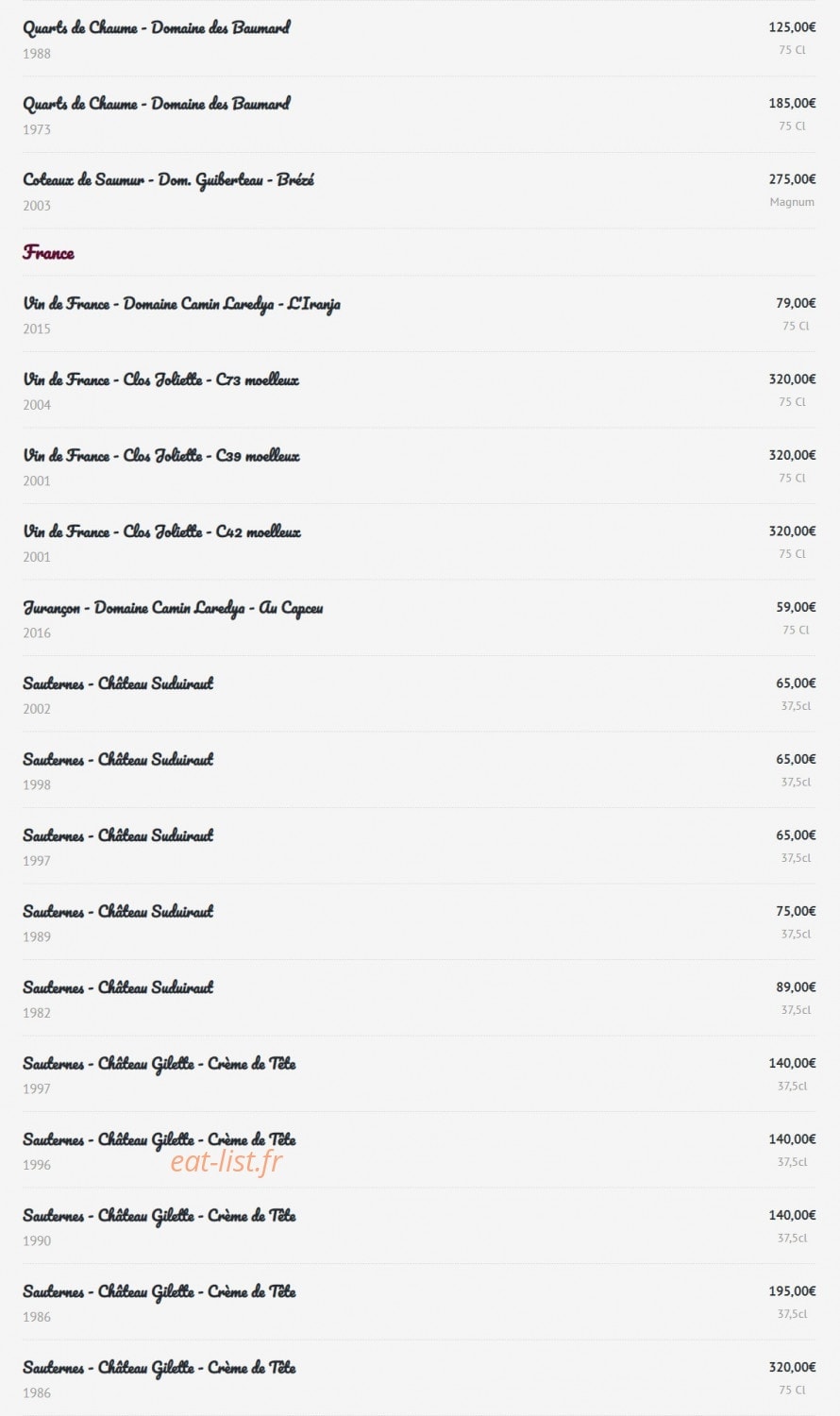Click the 275,00€ Magnum price
The image size is (840, 1416).
[x=792, y=179]
